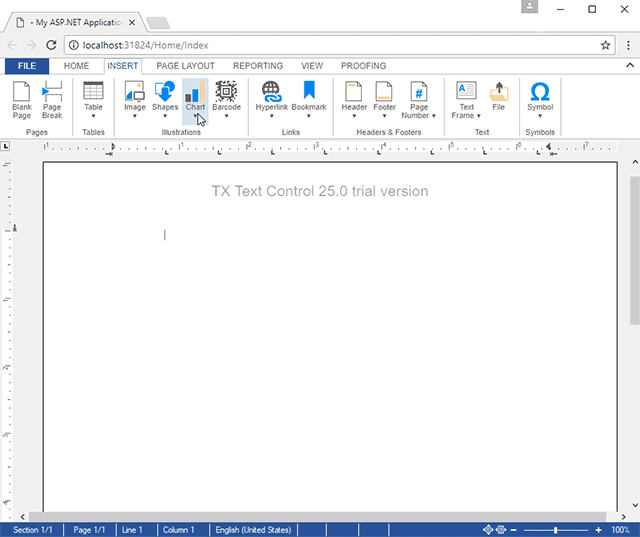The width and height of the screenshot is (640, 537).
Task: Bookmark page with star icon
Action: pyautogui.click(x=605, y=45)
